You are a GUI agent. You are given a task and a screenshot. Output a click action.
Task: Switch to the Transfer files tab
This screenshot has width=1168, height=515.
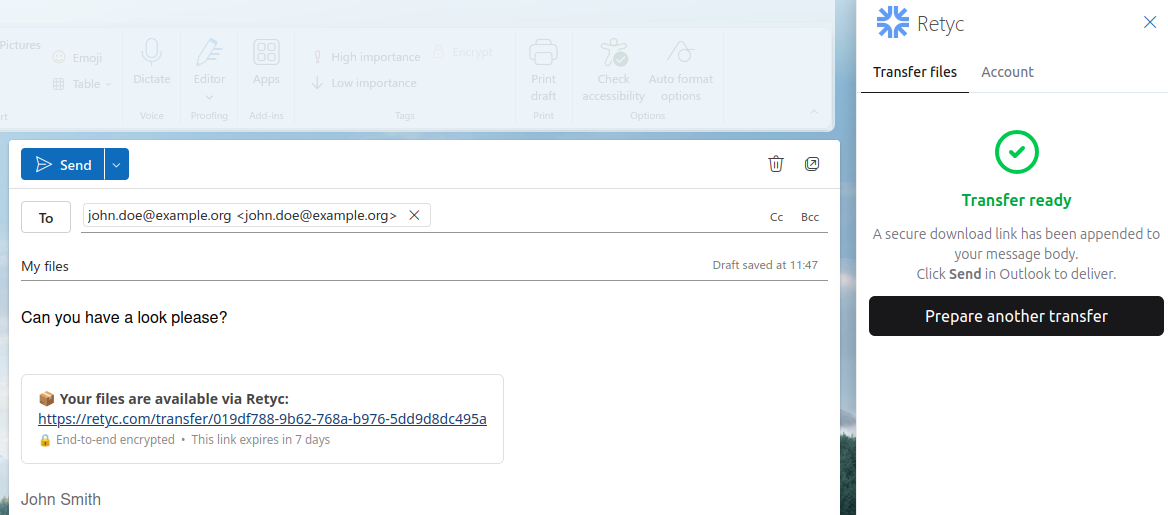pos(915,72)
